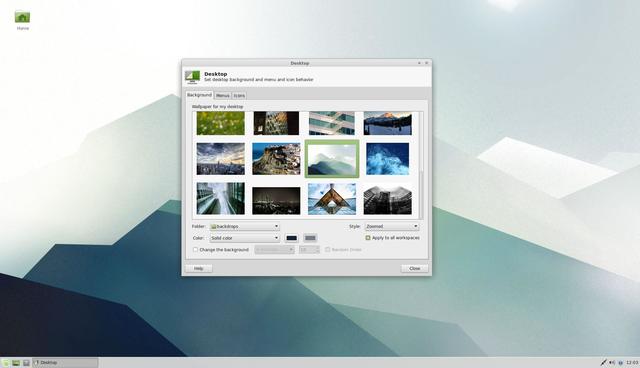Click the show desktop panel icon
The image size is (640, 368).
(x=16, y=363)
